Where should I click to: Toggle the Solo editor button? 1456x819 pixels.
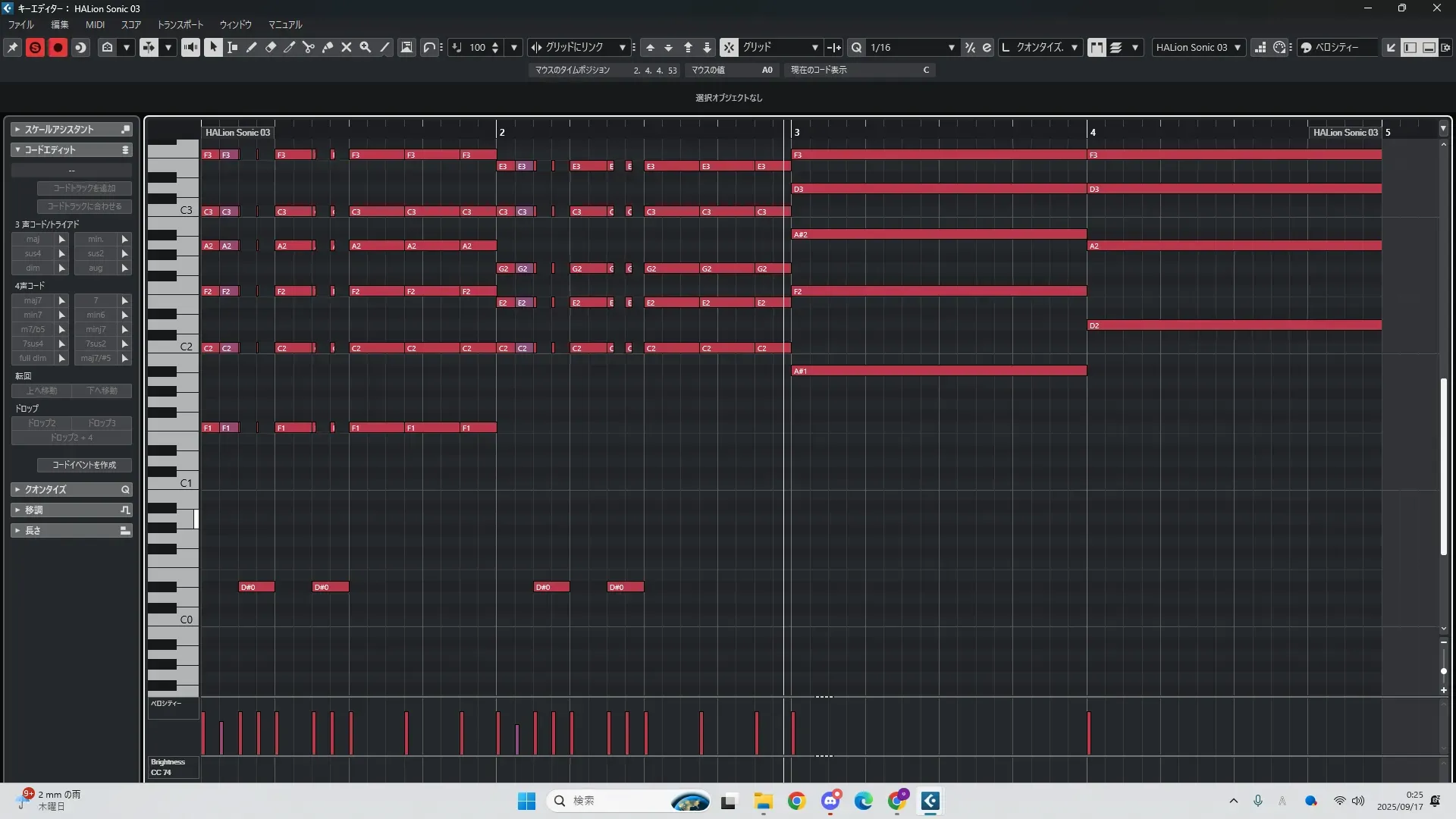pos(35,47)
